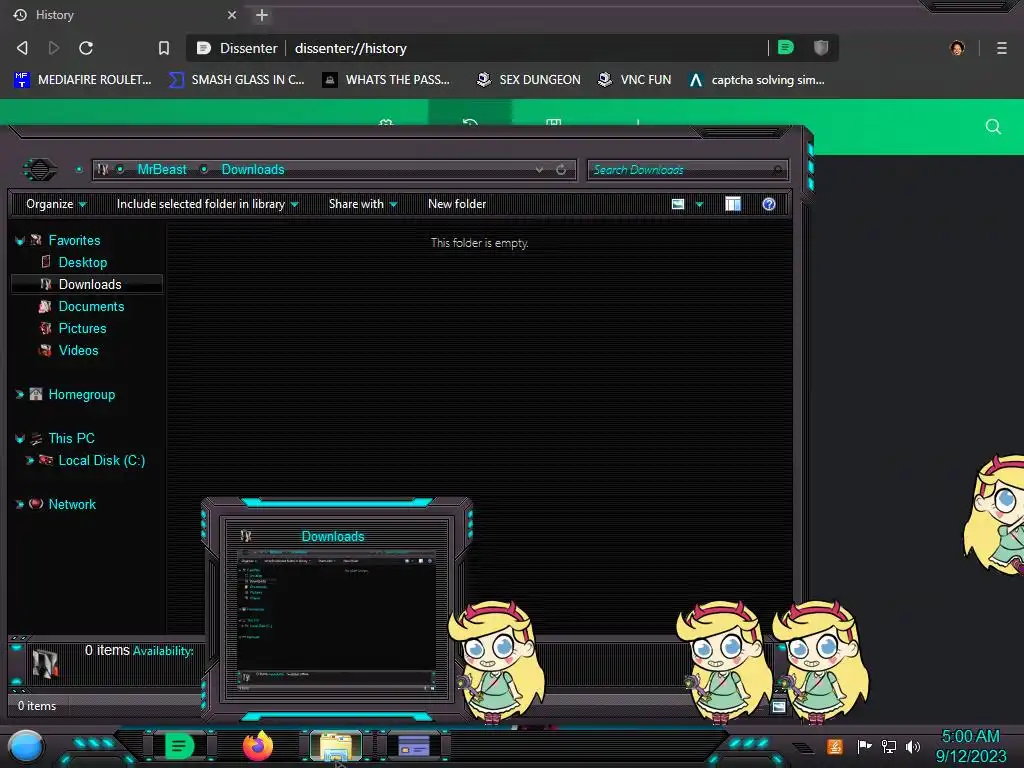1024x768 pixels.
Task: Select Network in the navigation pane
Action: point(72,504)
